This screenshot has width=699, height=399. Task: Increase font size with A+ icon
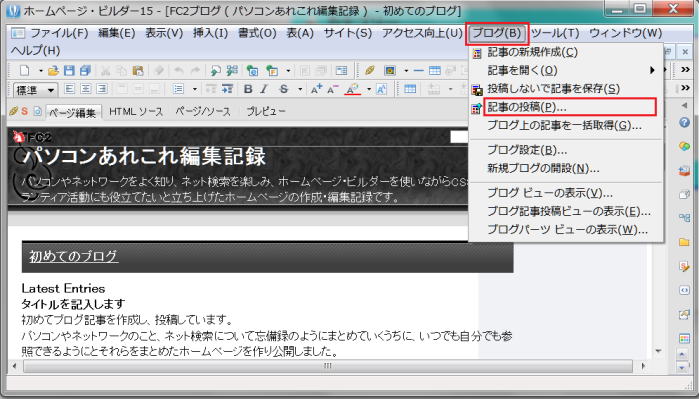[317, 89]
